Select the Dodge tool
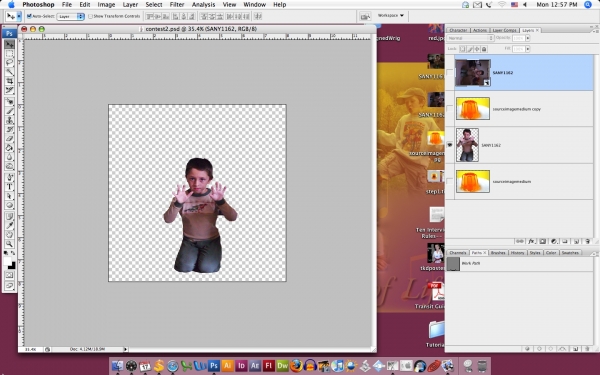The width and height of the screenshot is (600, 375). pyautogui.click(x=9, y=166)
